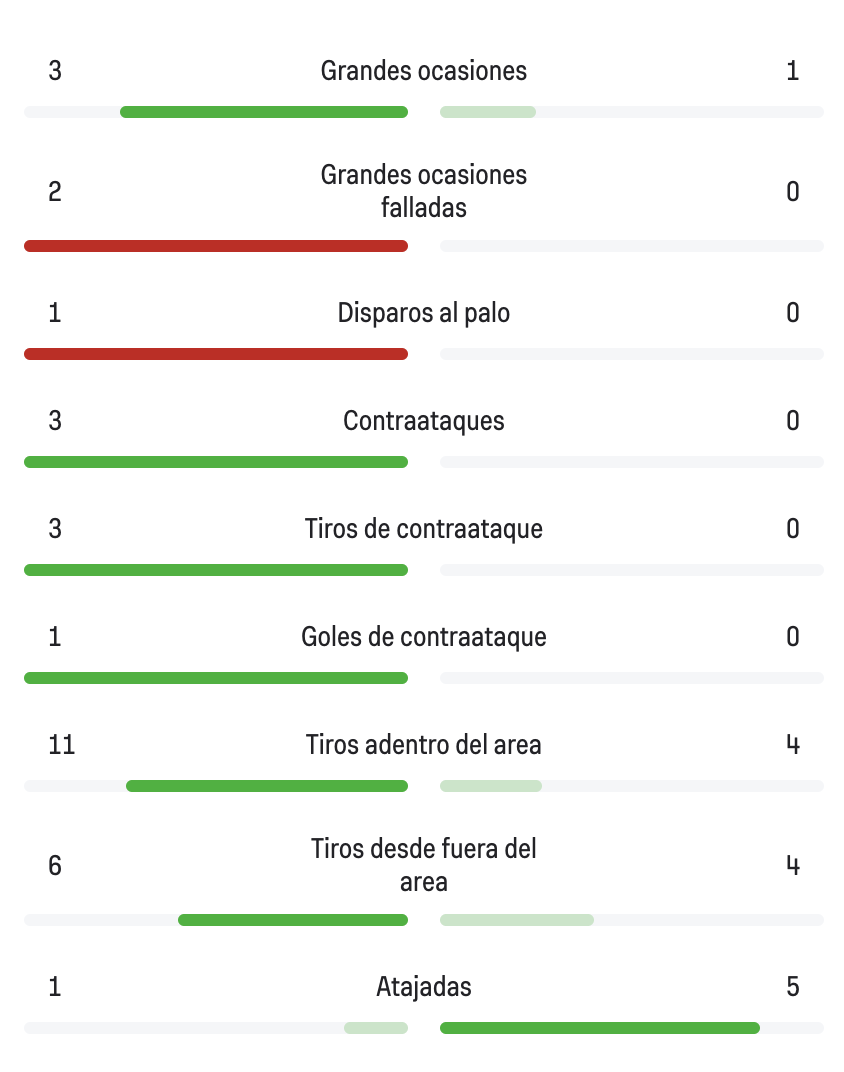844x1072 pixels.
Task: Click the "Tiros desde fuera del area" label
Action: pos(423,865)
